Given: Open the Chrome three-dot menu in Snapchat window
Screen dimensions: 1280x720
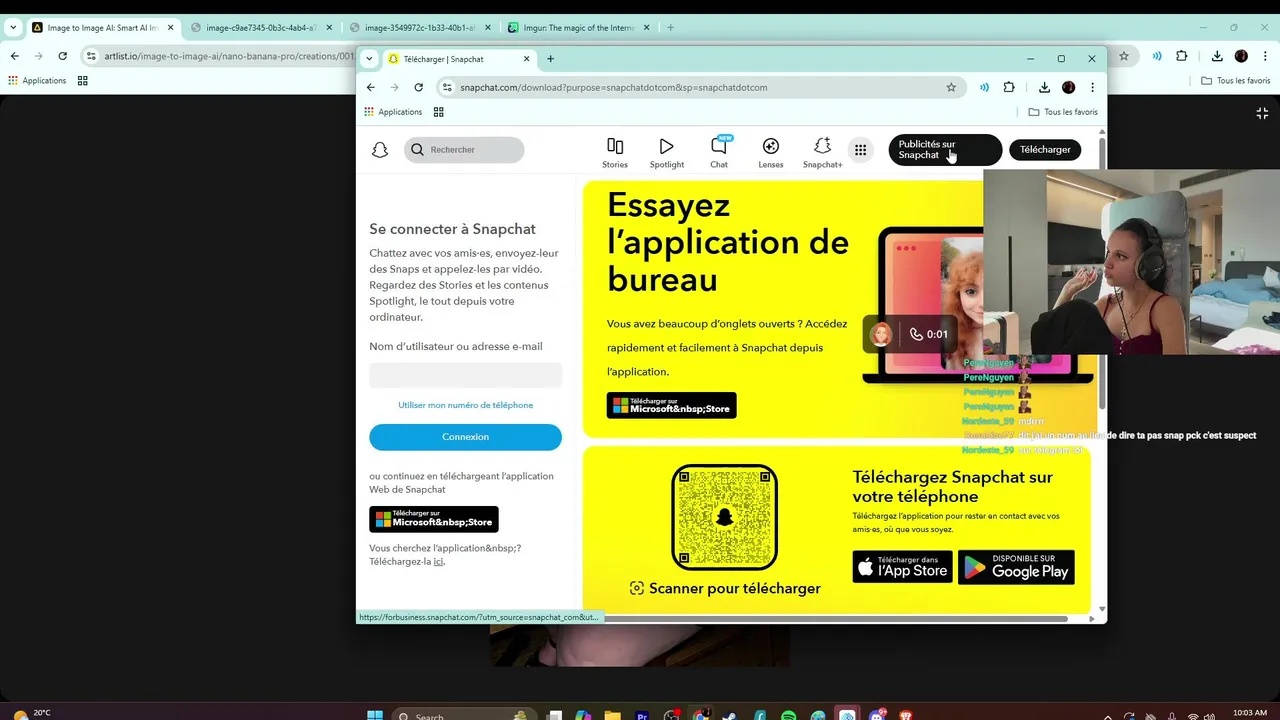Looking at the screenshot, I should pos(1092,87).
